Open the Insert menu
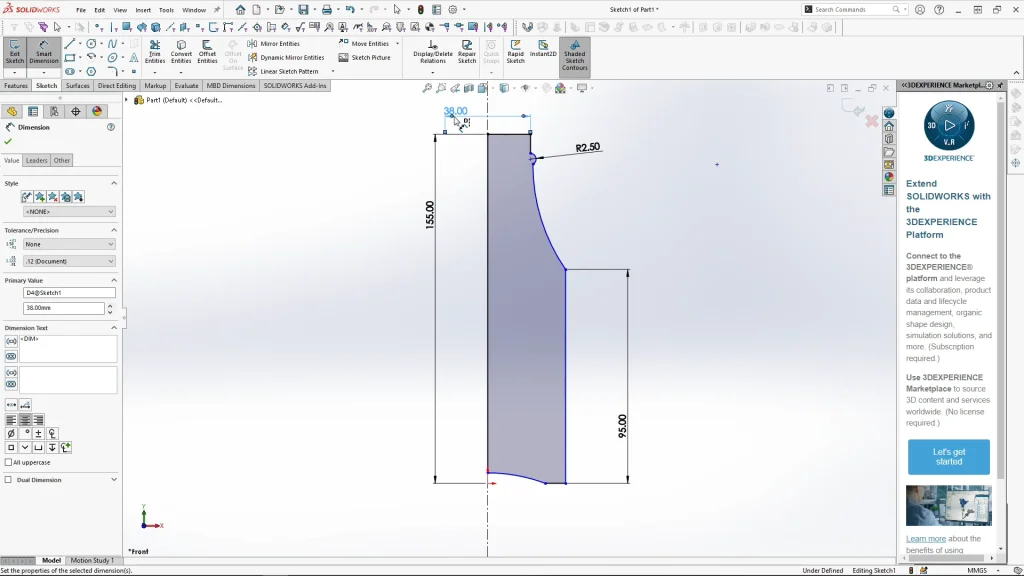Screen dimensions: 1024x576 [143, 10]
